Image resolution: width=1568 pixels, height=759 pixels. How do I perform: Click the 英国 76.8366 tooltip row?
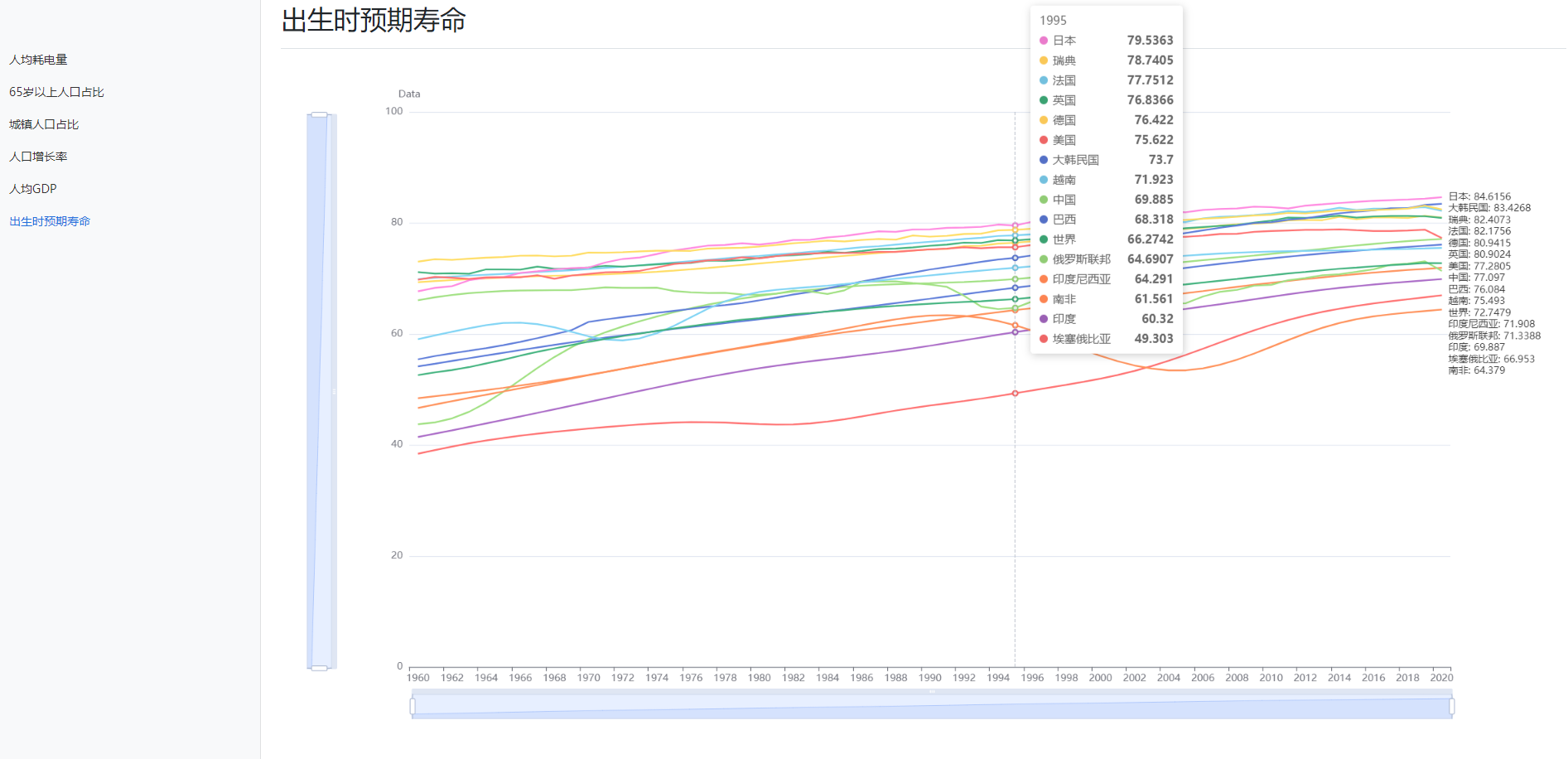click(1107, 100)
